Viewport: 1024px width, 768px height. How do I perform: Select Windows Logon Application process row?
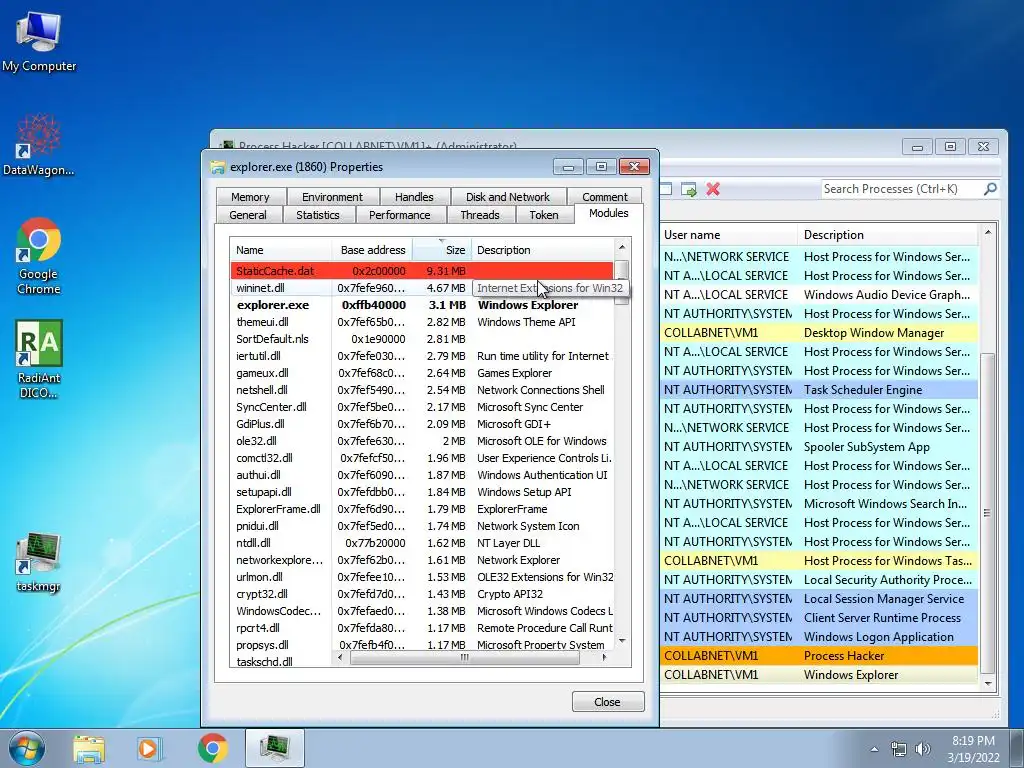[819, 637]
